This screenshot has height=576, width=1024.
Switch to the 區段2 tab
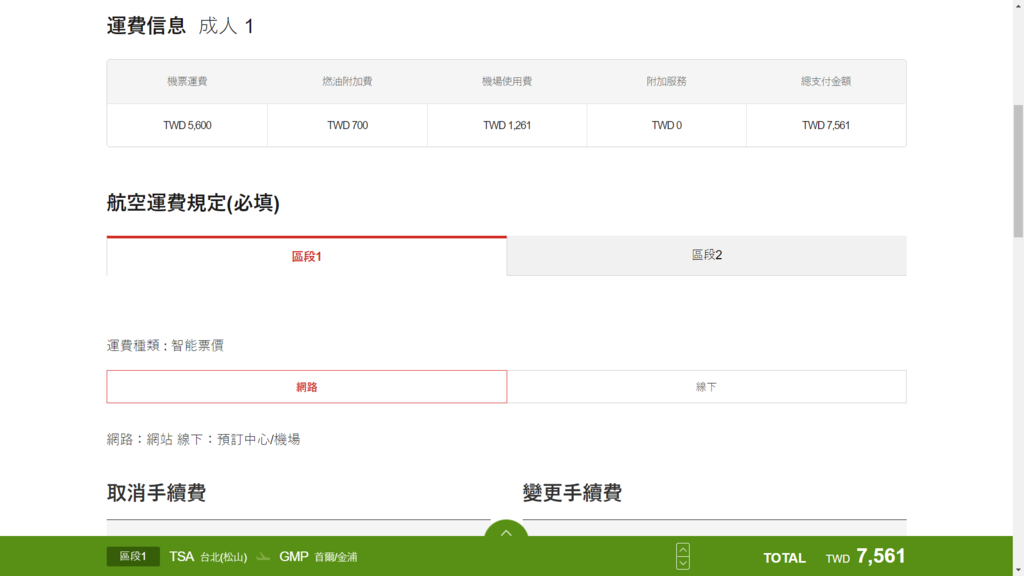(707, 255)
